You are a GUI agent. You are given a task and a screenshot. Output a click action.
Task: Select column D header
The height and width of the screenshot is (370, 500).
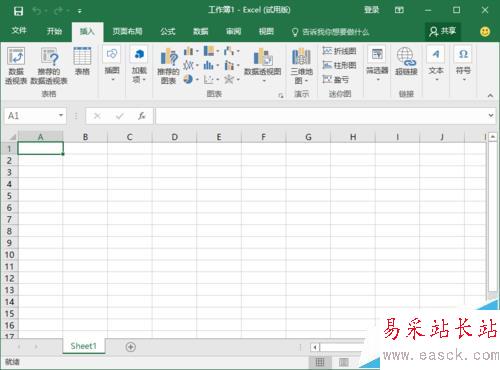[x=174, y=137]
